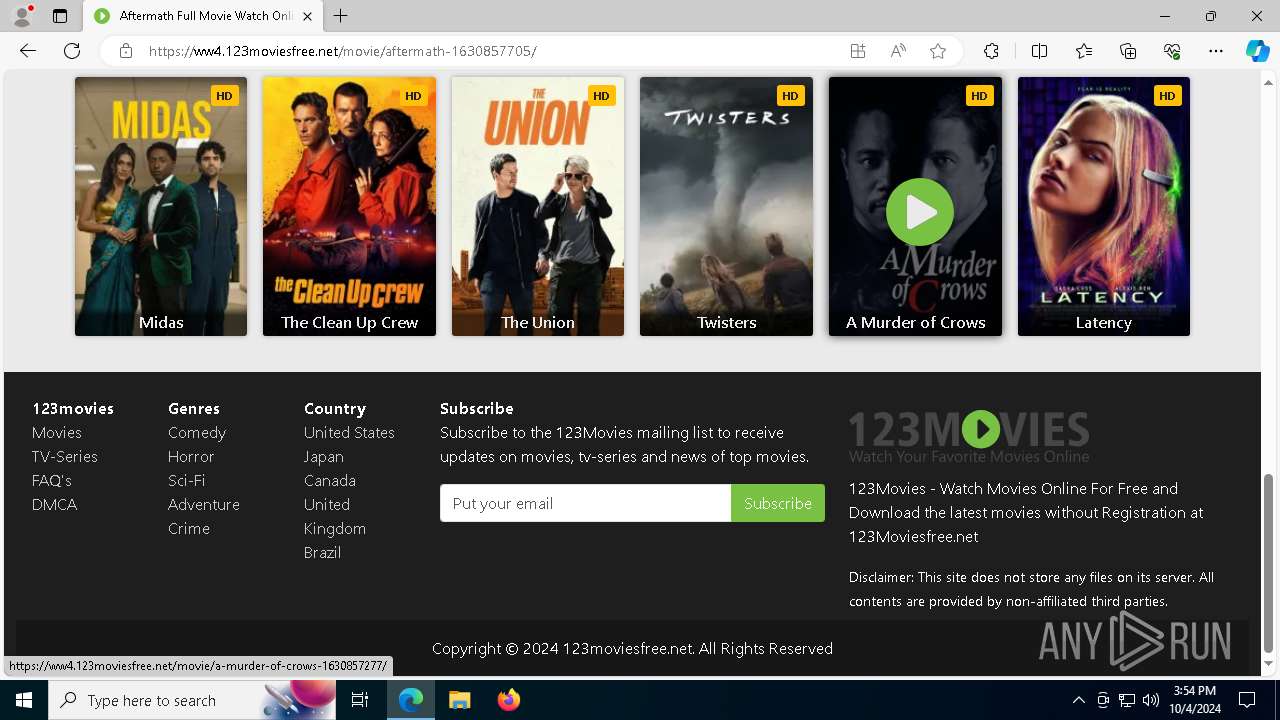Launch the Copilot sidebar icon
The width and height of the screenshot is (1280, 720).
[1257, 51]
